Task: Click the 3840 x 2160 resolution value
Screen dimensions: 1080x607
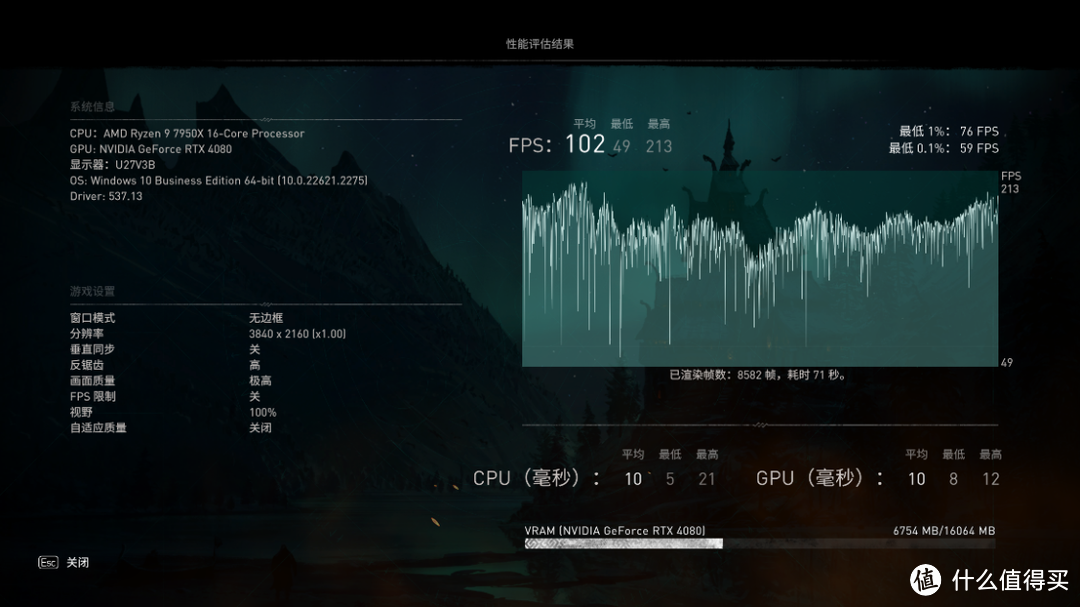Action: 298,333
